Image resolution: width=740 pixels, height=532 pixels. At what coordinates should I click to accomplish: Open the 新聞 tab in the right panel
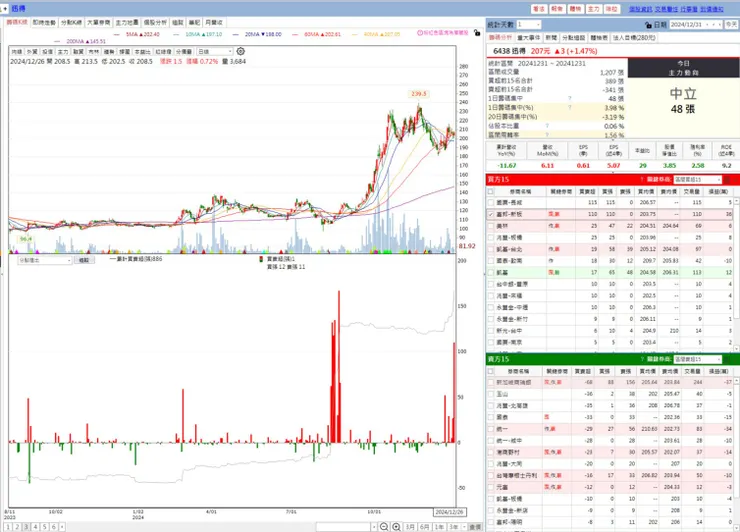pos(551,38)
